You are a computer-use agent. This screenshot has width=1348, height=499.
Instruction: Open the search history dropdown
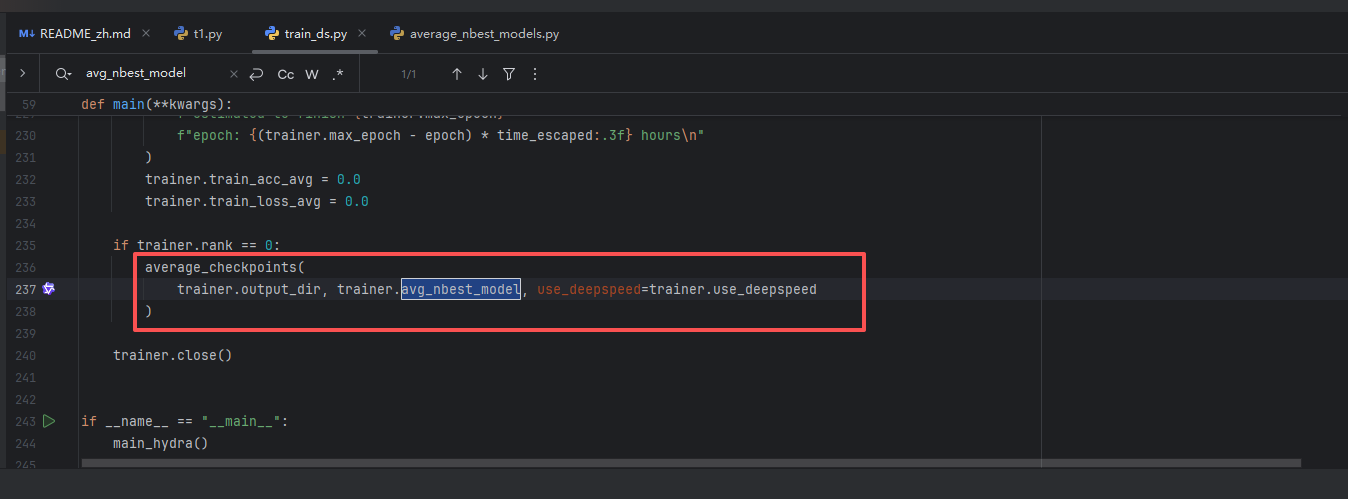63,74
